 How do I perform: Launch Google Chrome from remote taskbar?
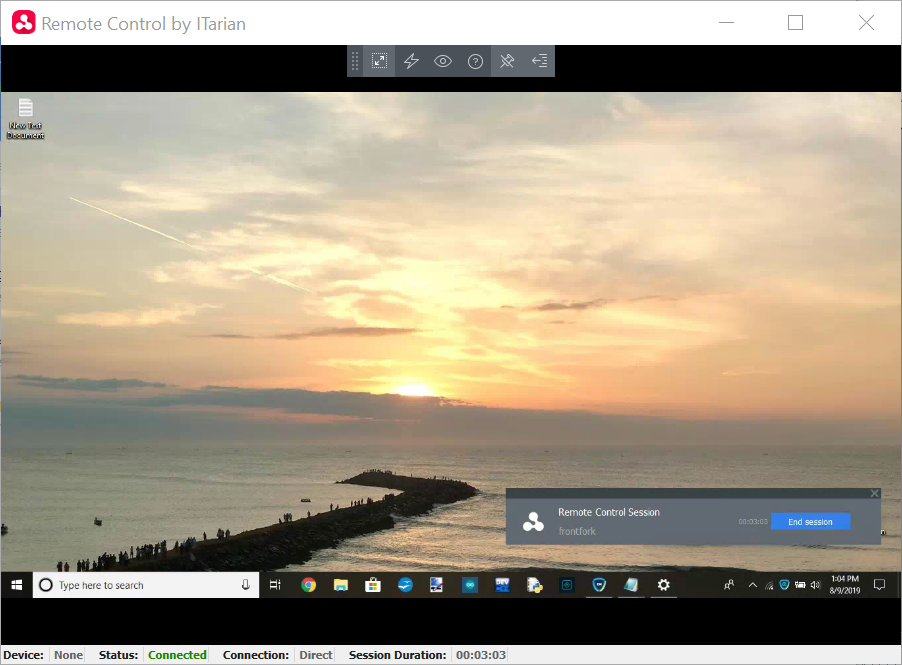tap(308, 585)
